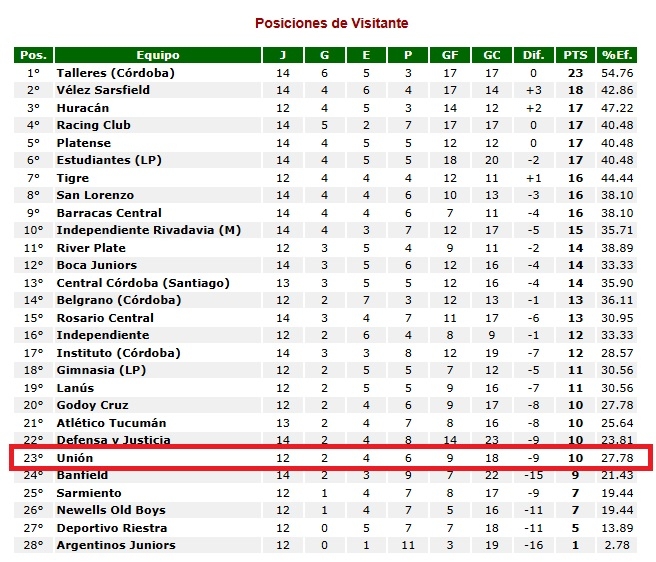Screen dimensions: 656x562
Task: Select San Lorenzo team name
Action: pyautogui.click(x=96, y=195)
